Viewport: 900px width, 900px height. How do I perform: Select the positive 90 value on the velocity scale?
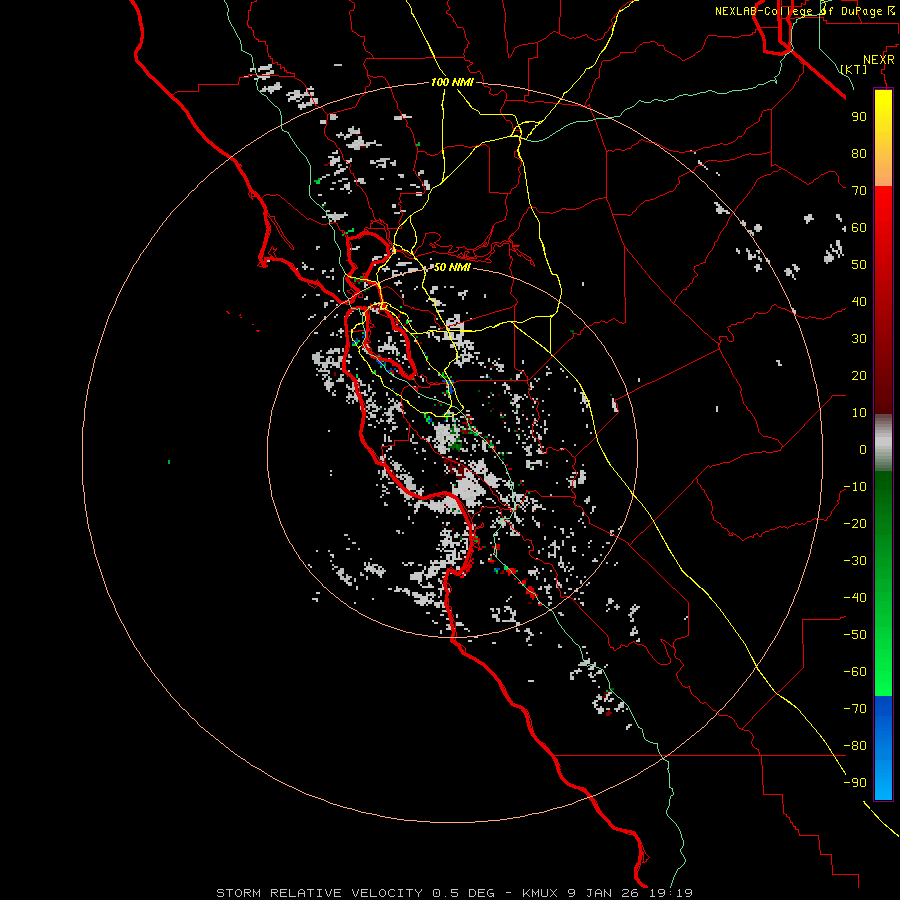pyautogui.click(x=859, y=117)
